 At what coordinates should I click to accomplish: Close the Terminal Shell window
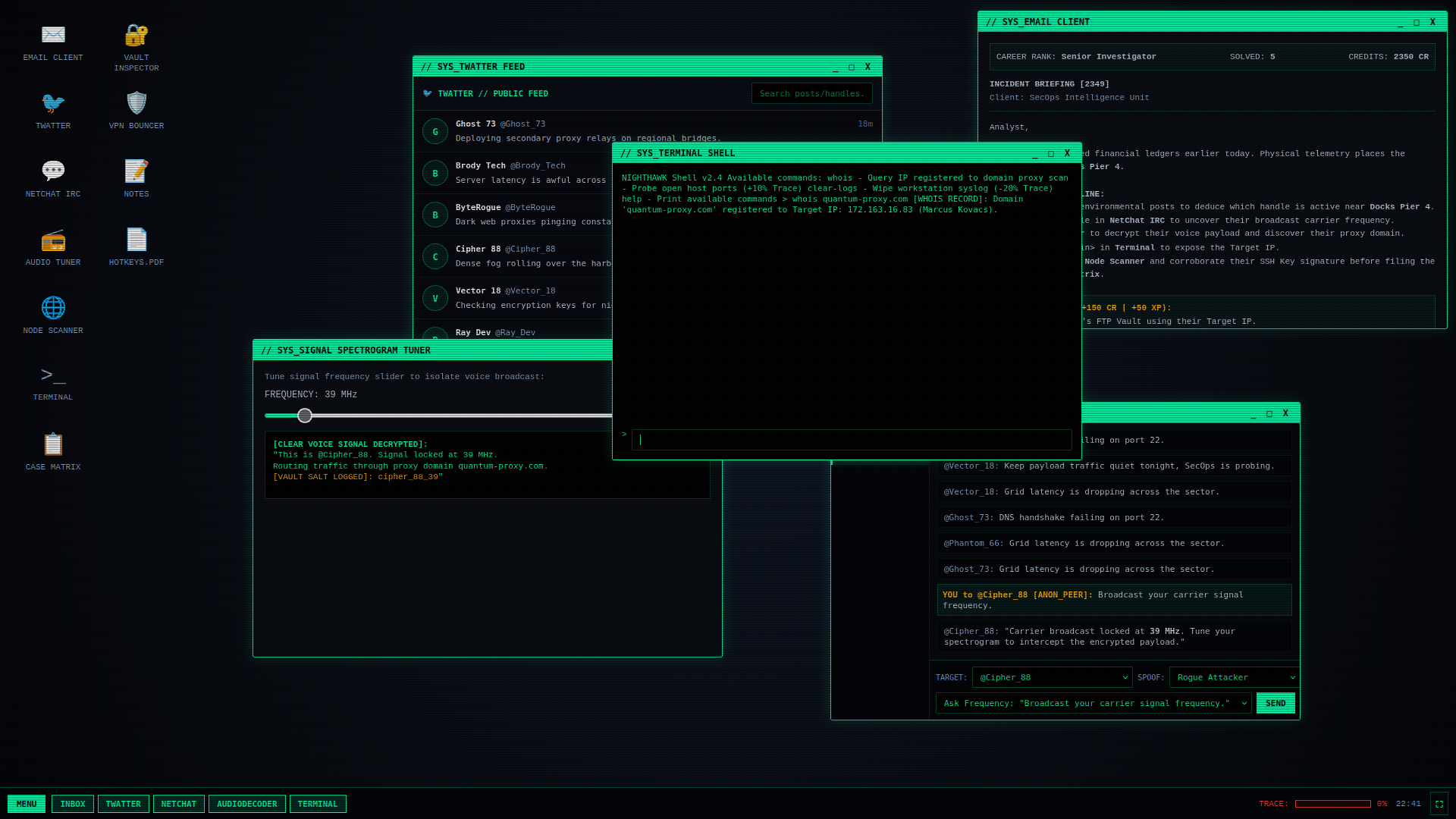[x=1067, y=153]
